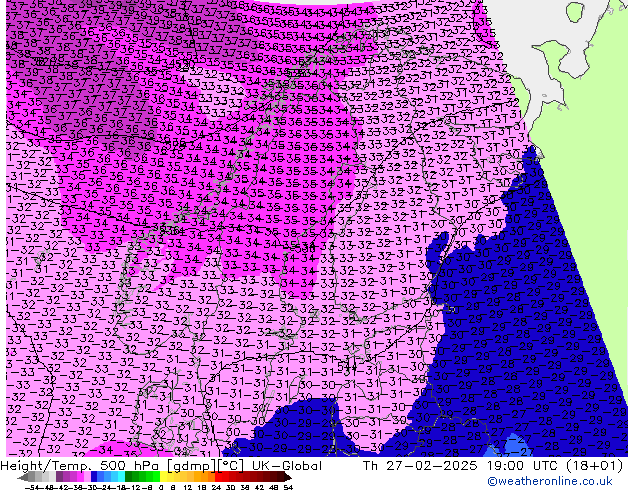The width and height of the screenshot is (634, 490).
Task: Click the dark purple -42 legend swatch
Action: coord(59,477)
